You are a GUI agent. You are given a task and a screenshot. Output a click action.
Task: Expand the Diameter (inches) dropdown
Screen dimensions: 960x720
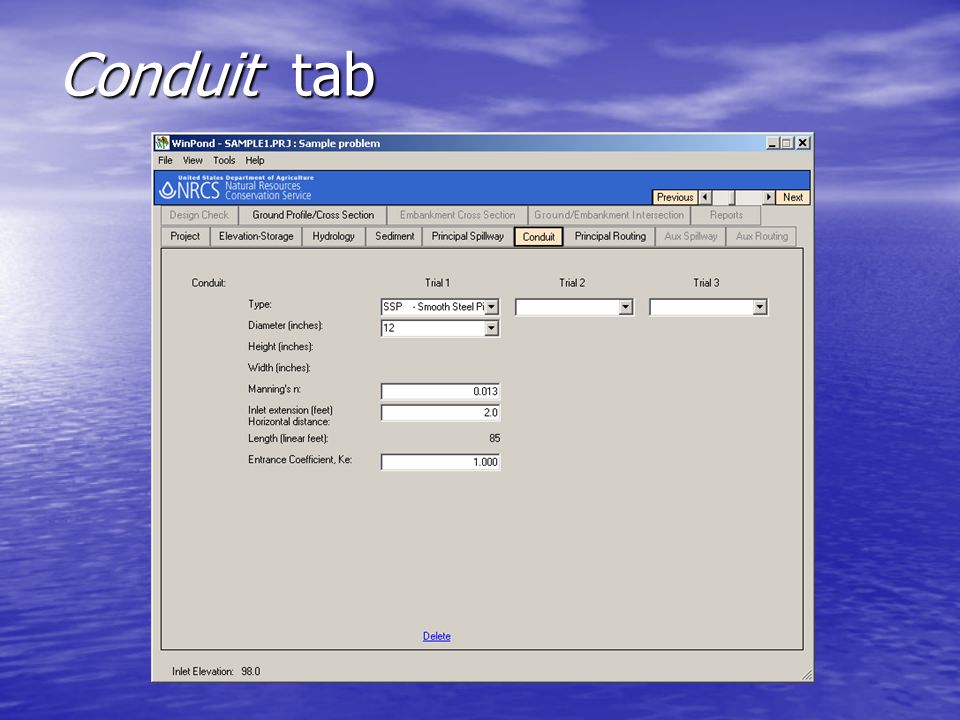491,328
